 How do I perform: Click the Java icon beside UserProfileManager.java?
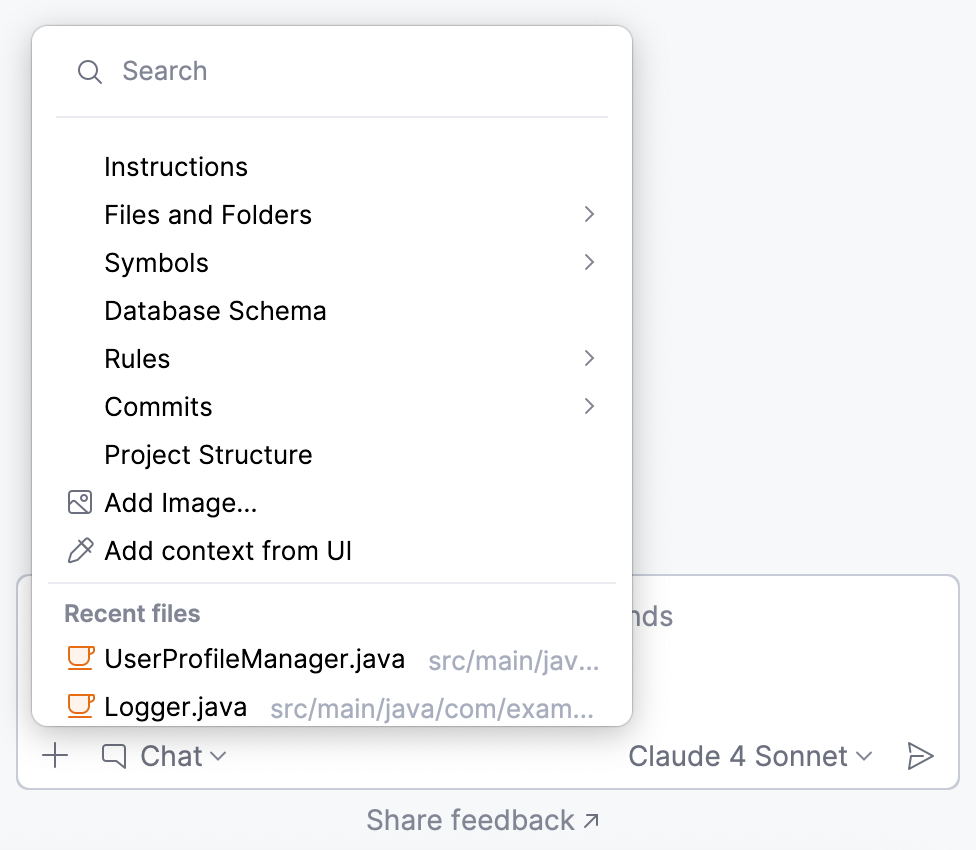point(81,659)
